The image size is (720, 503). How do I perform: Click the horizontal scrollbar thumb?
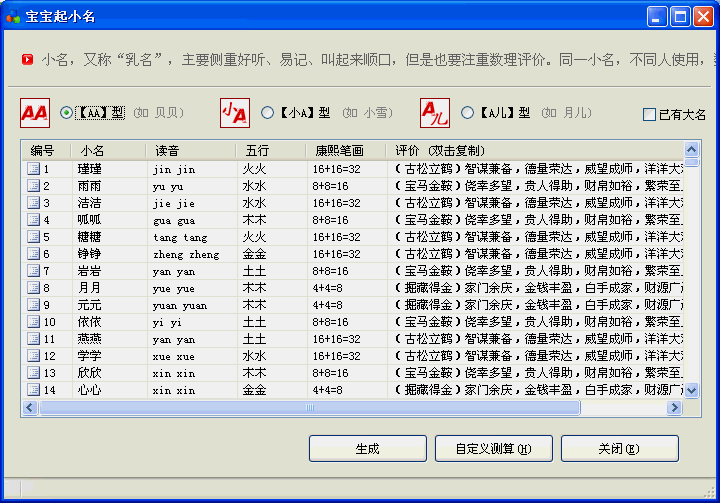coord(310,407)
